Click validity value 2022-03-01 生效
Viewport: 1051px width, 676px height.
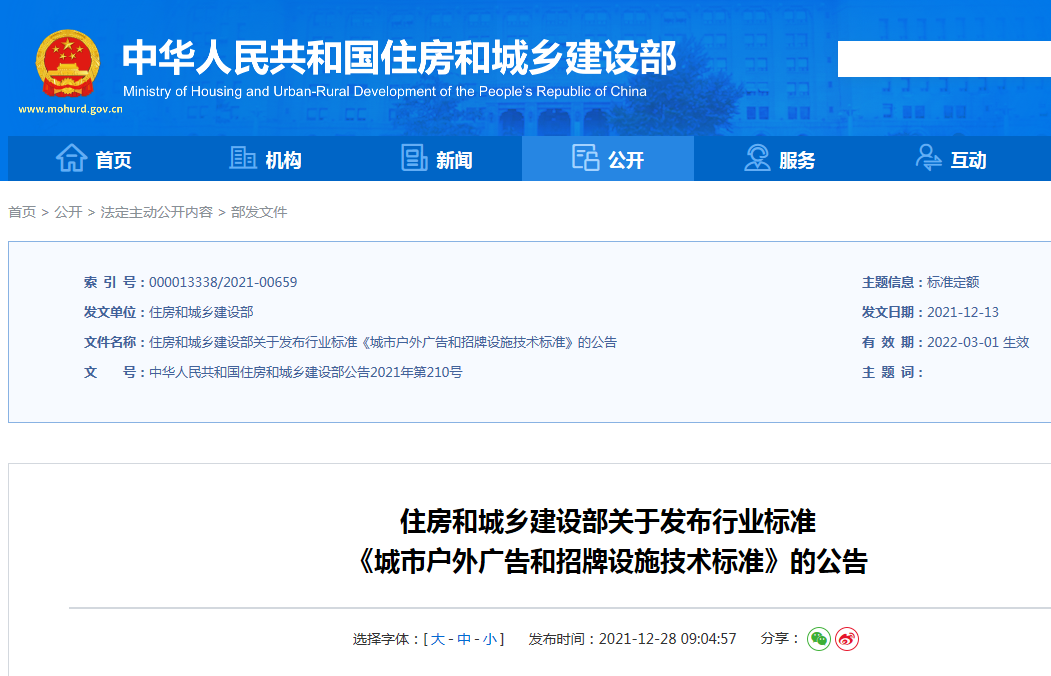click(x=978, y=342)
